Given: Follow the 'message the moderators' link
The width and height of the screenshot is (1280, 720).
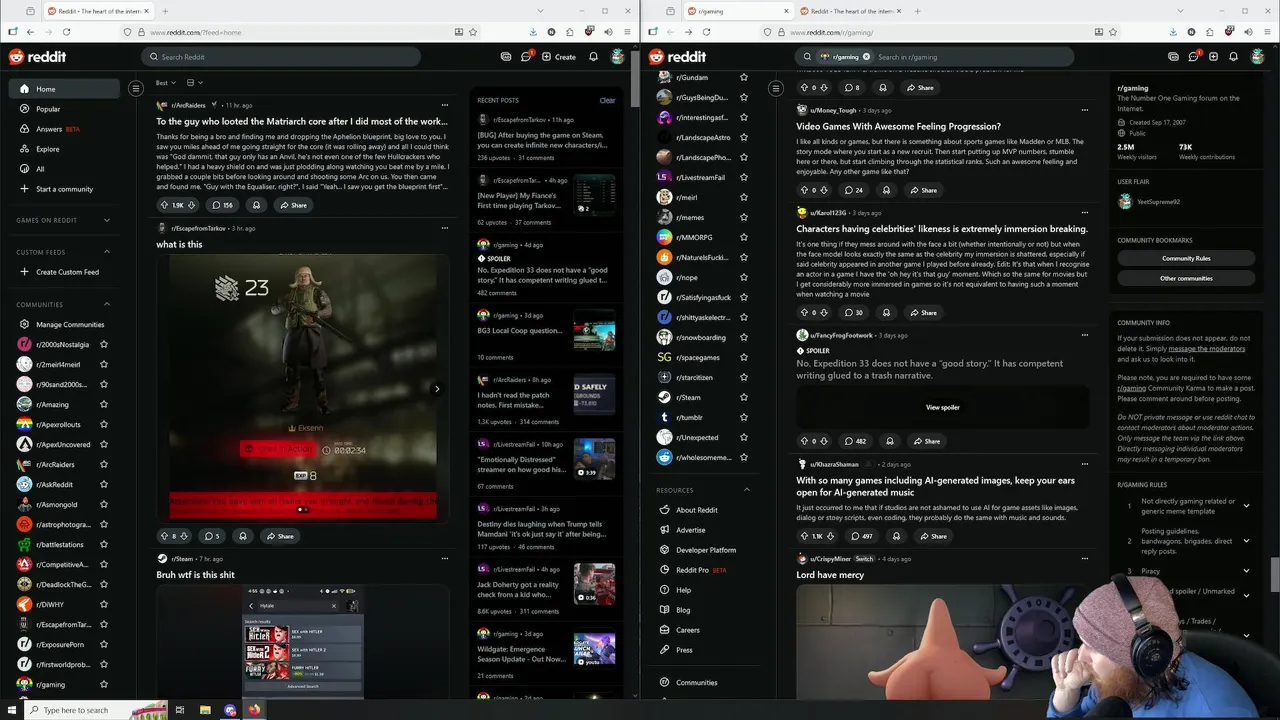Looking at the screenshot, I should pos(1206,349).
